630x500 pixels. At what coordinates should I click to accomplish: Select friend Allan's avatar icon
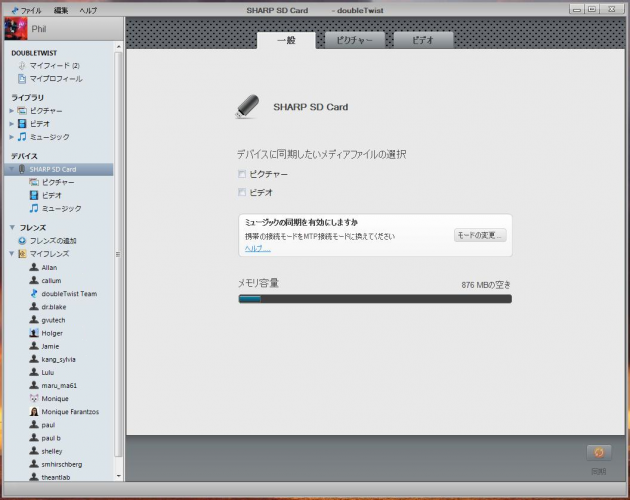34,267
